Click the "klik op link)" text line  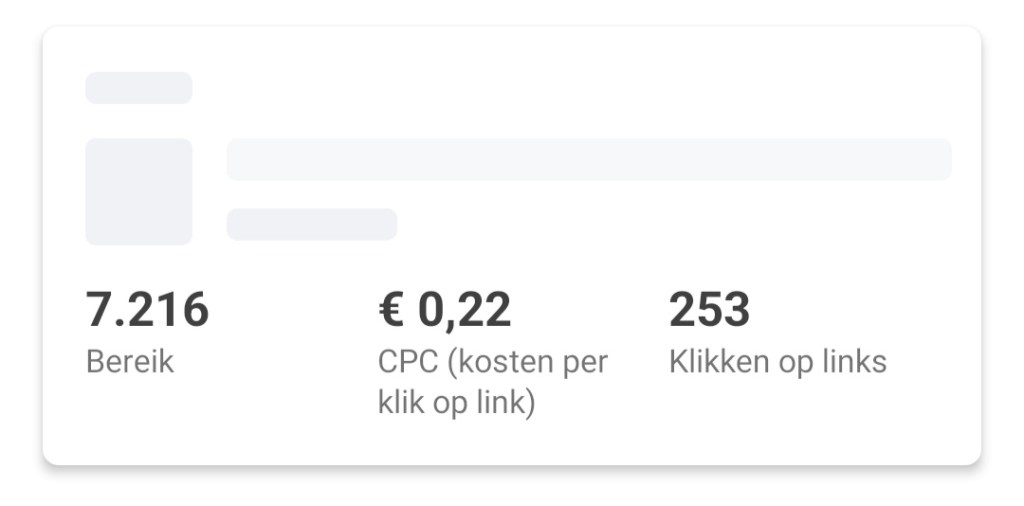click(x=456, y=403)
